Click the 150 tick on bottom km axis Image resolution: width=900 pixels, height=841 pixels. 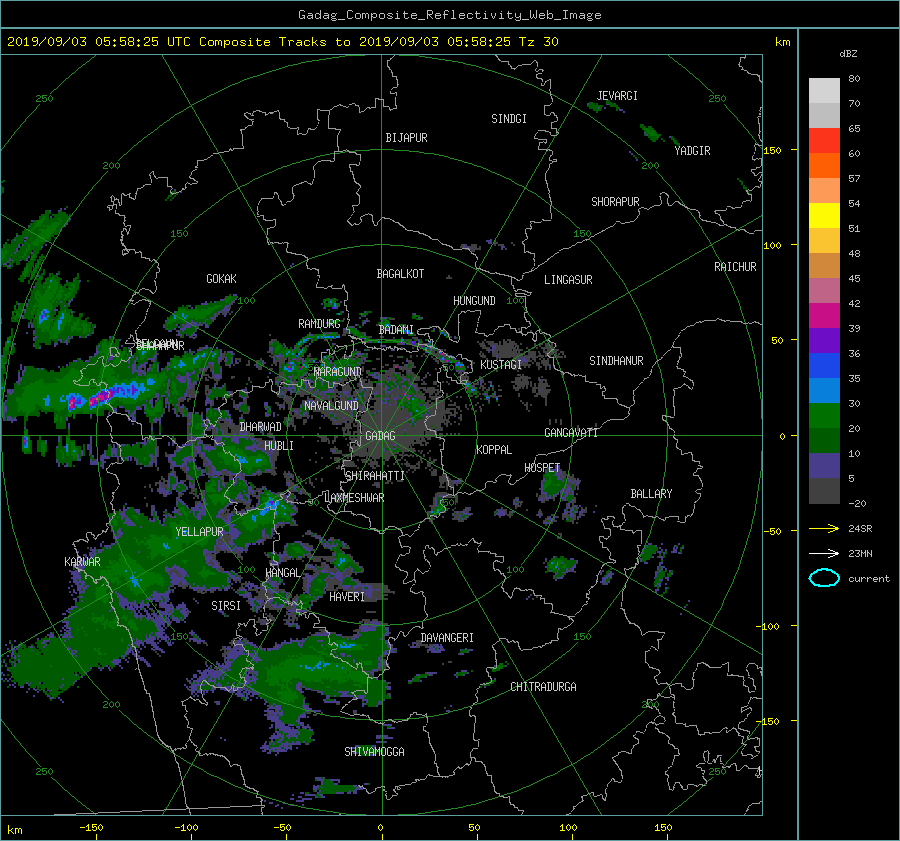[663, 828]
